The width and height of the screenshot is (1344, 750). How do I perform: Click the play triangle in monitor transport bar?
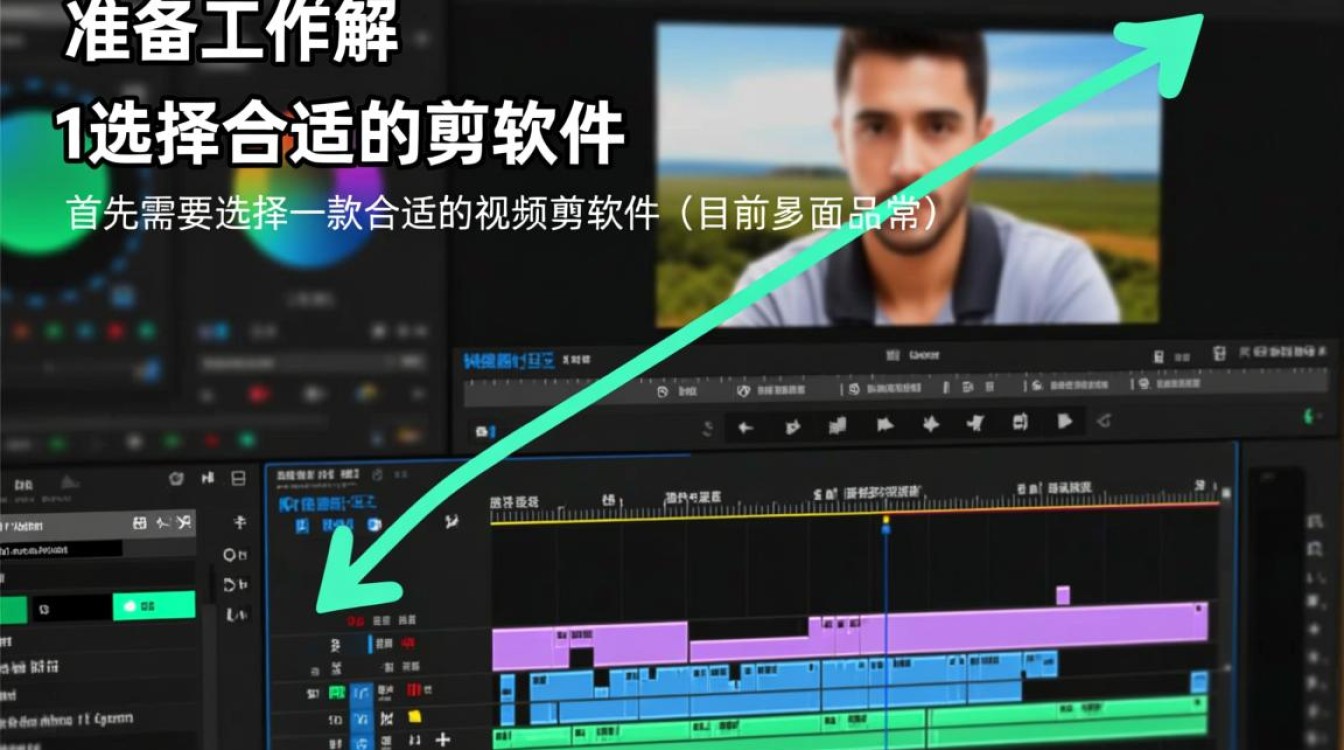(x=1065, y=422)
